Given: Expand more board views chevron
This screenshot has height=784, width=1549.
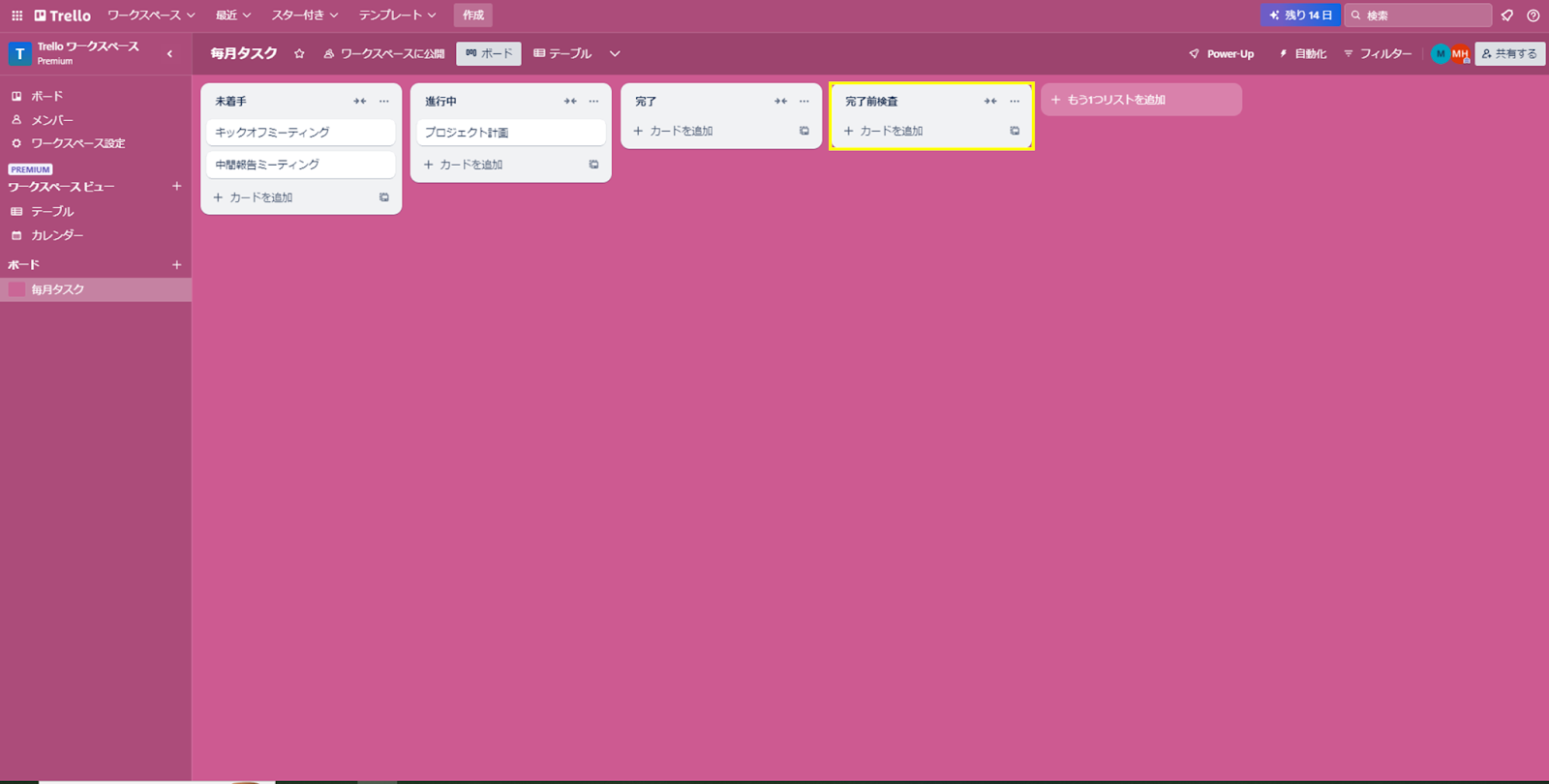Looking at the screenshot, I should click(615, 54).
